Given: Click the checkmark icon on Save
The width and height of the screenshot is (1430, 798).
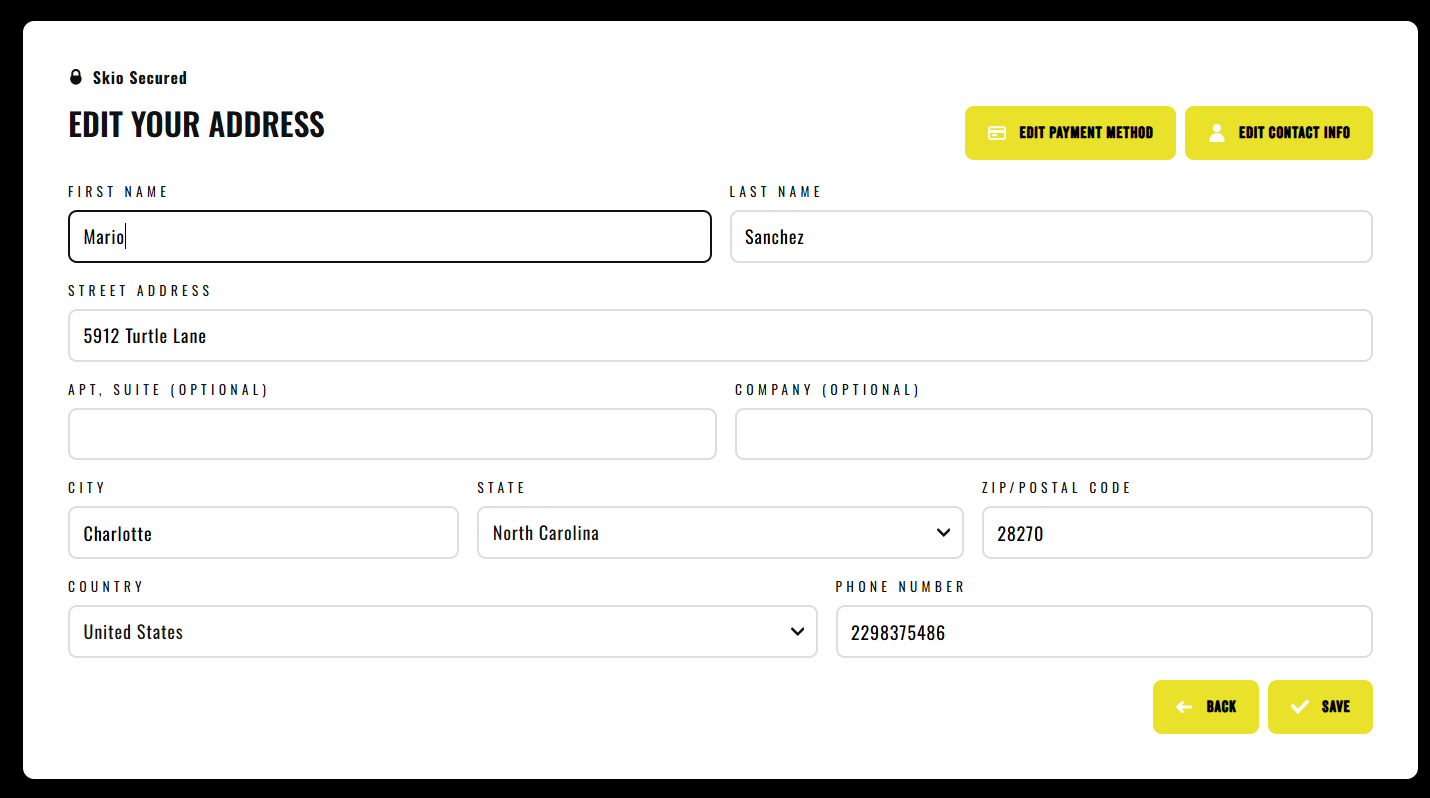Looking at the screenshot, I should pyautogui.click(x=1299, y=707).
